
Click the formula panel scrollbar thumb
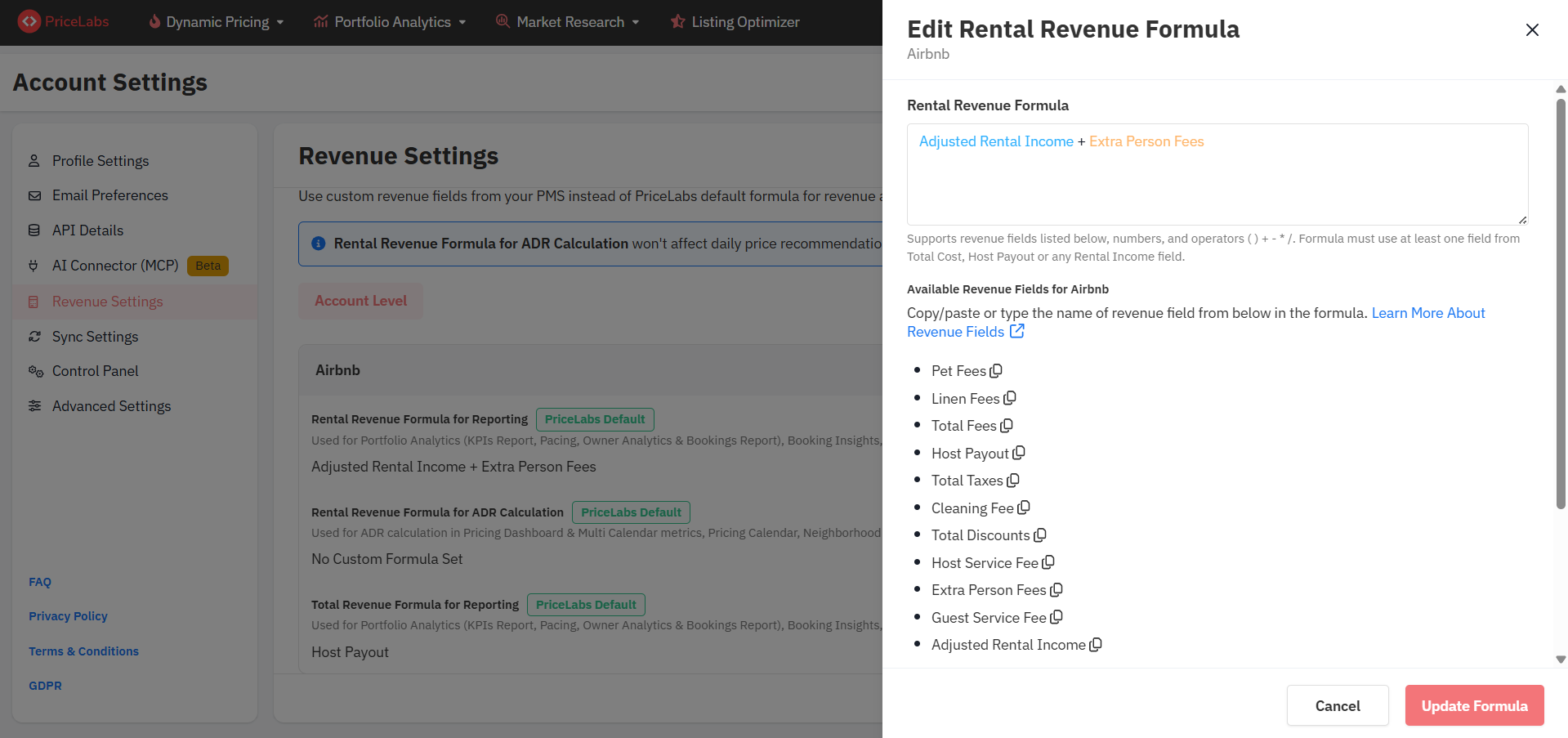point(1561,304)
